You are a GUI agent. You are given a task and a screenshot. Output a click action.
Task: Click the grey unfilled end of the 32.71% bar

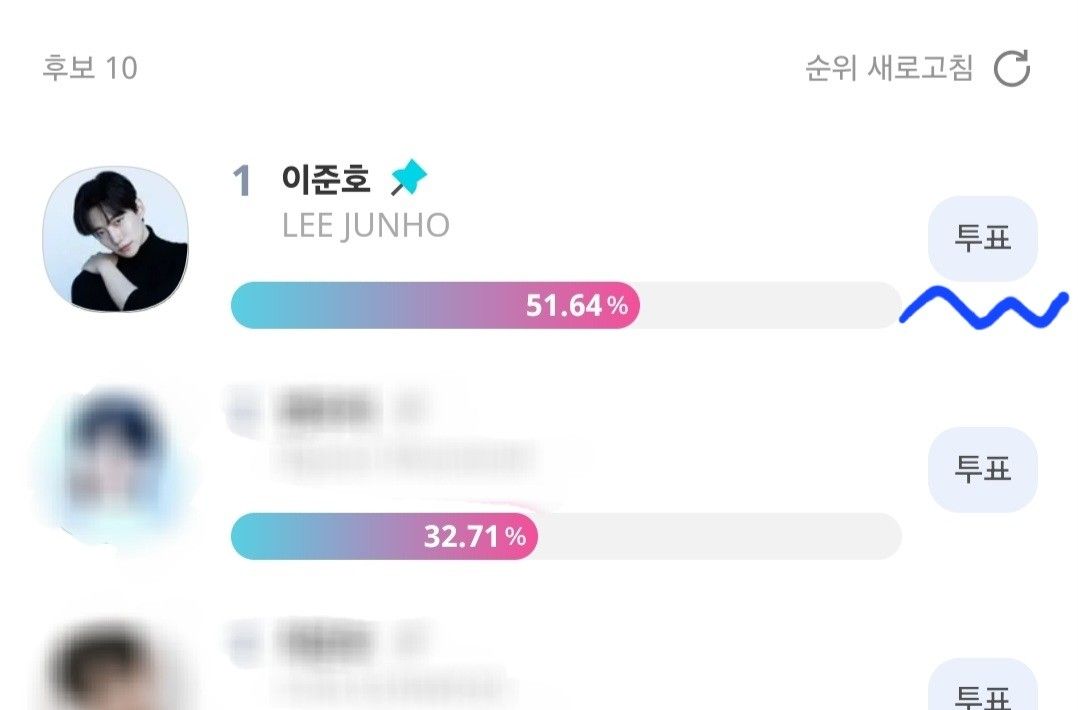(x=720, y=537)
